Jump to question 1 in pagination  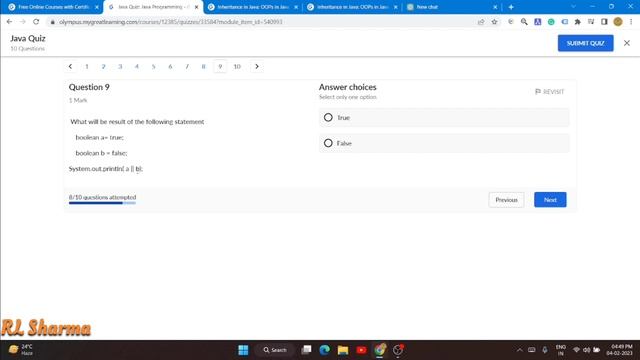[x=87, y=67]
